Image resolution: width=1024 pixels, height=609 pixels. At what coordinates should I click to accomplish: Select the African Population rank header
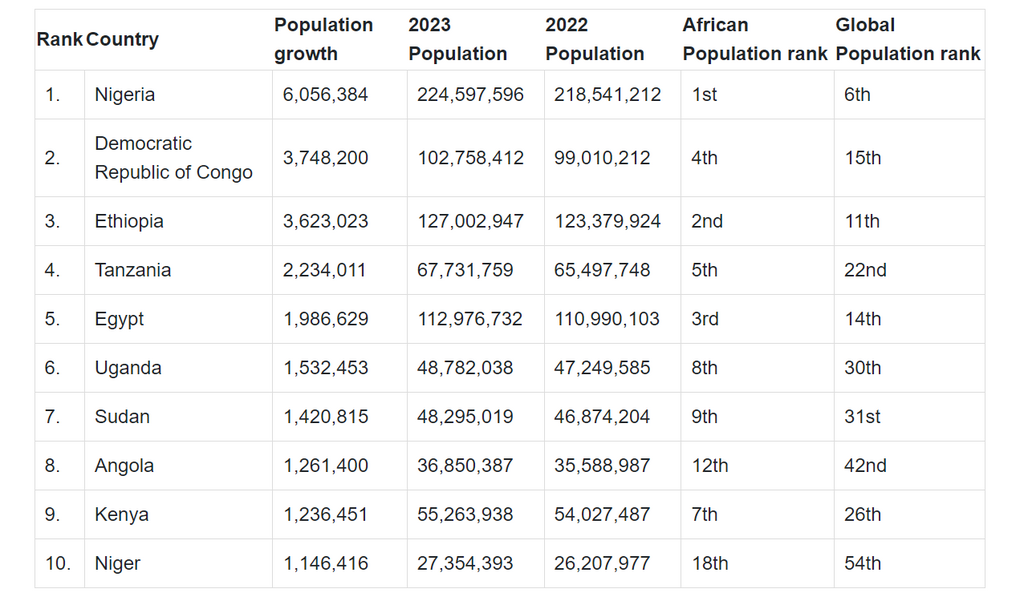754,39
